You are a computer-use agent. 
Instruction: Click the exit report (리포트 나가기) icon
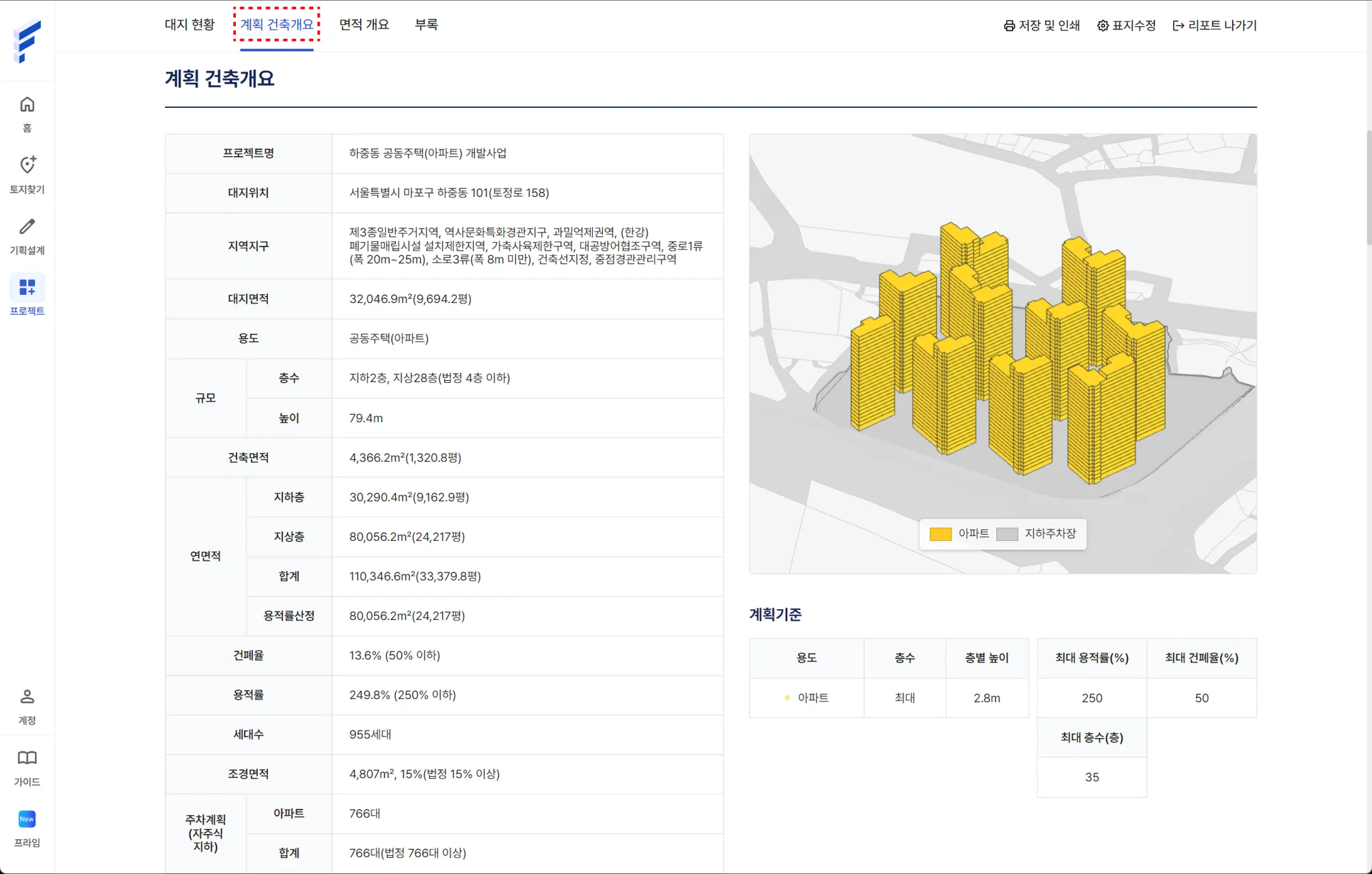click(1178, 25)
